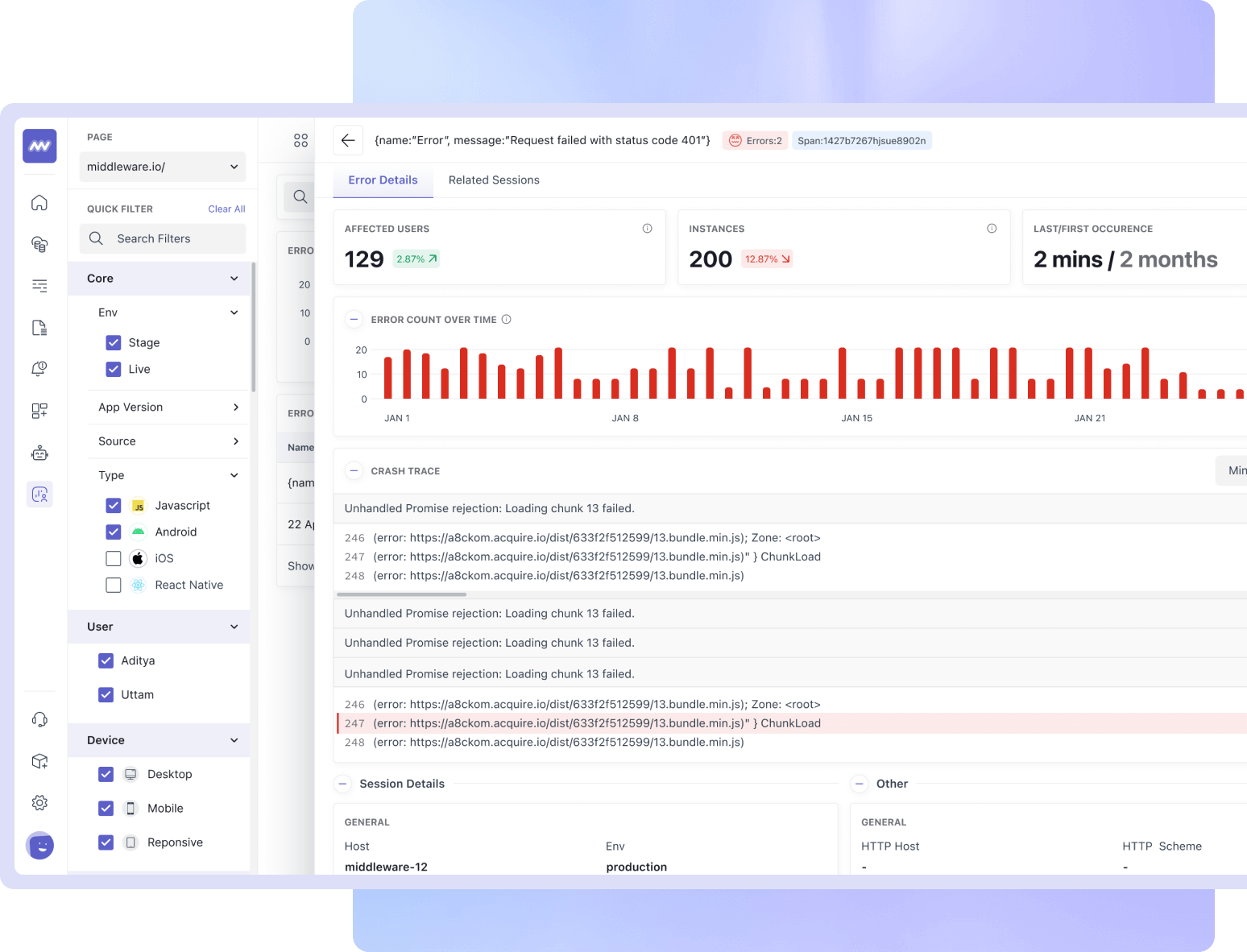The width and height of the screenshot is (1247, 952).
Task: Open the grid view icon
Action: (300, 140)
